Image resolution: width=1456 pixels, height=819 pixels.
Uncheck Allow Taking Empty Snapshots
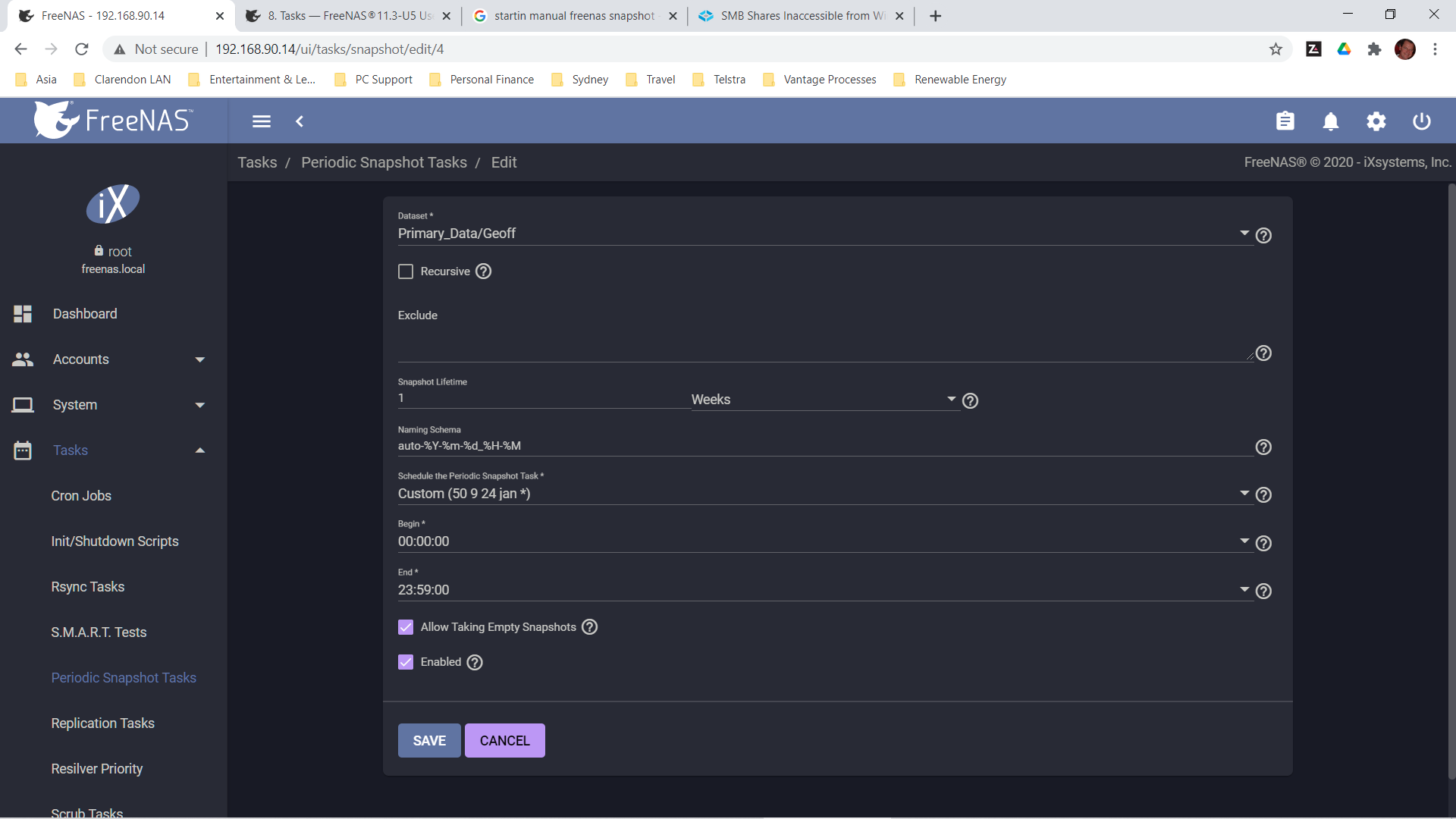click(x=406, y=627)
